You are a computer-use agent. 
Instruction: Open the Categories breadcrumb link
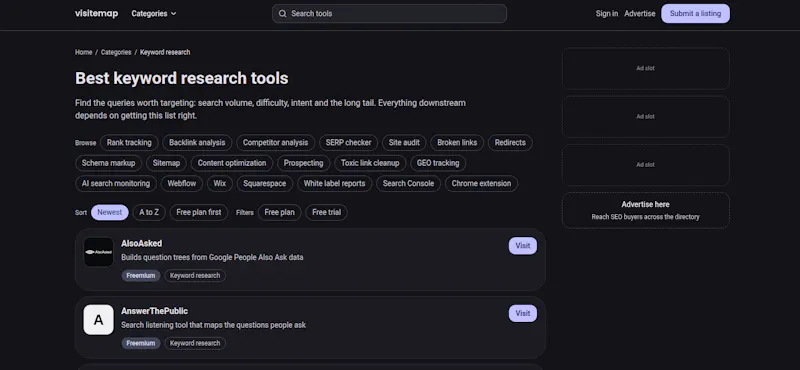(x=116, y=52)
